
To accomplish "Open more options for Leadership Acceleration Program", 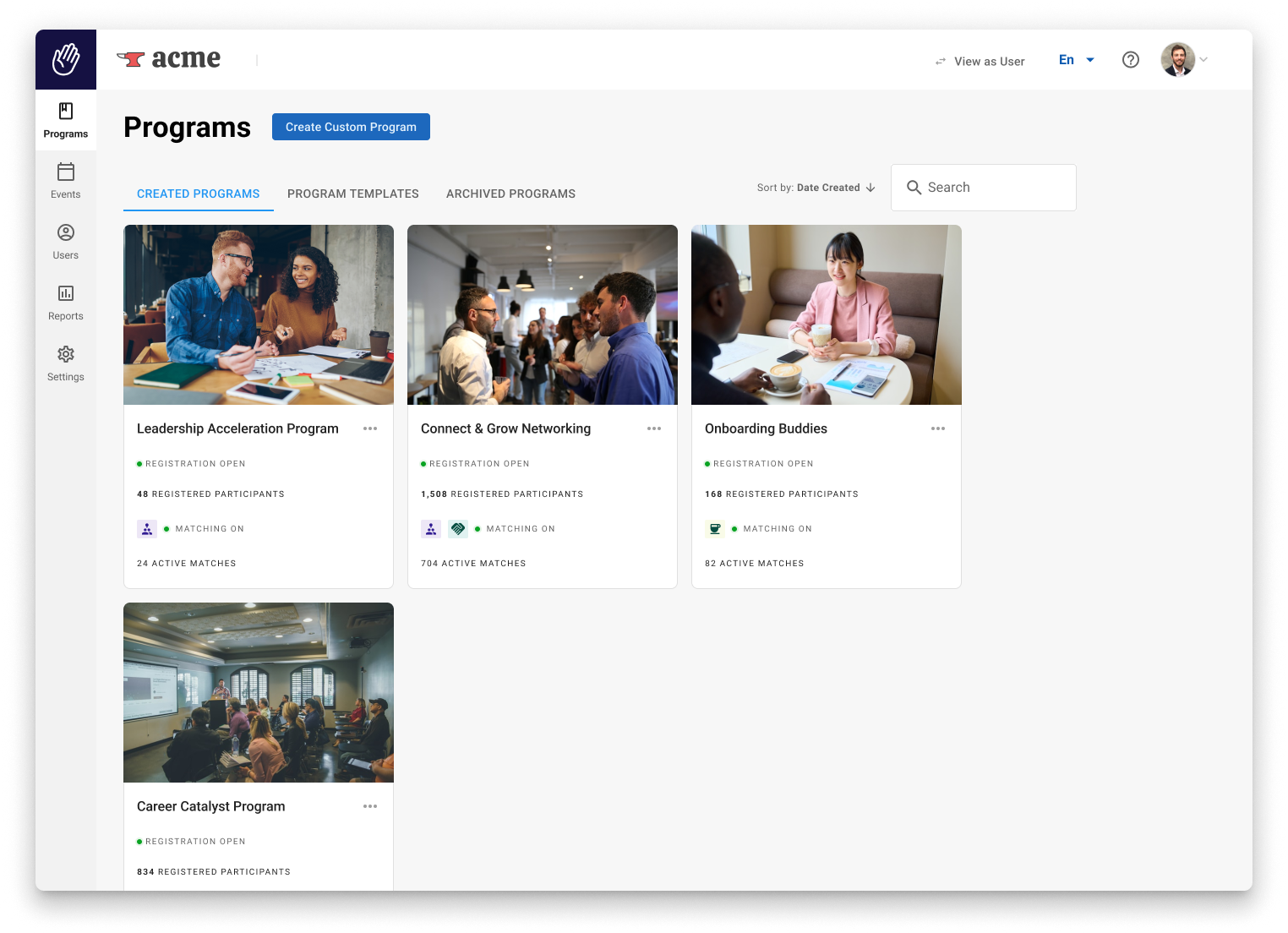I will (x=370, y=428).
